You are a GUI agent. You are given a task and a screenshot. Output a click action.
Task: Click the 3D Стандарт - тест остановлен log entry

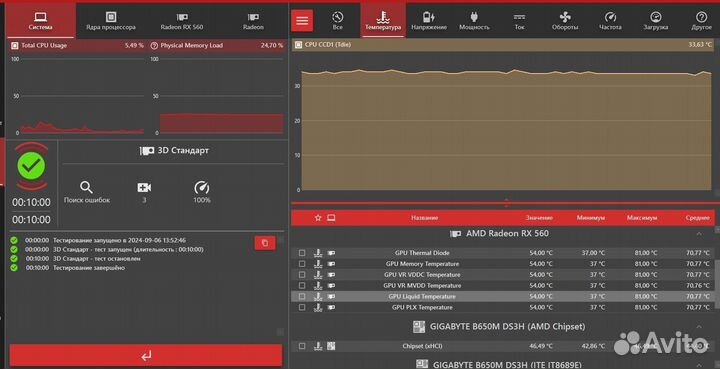pos(97,258)
